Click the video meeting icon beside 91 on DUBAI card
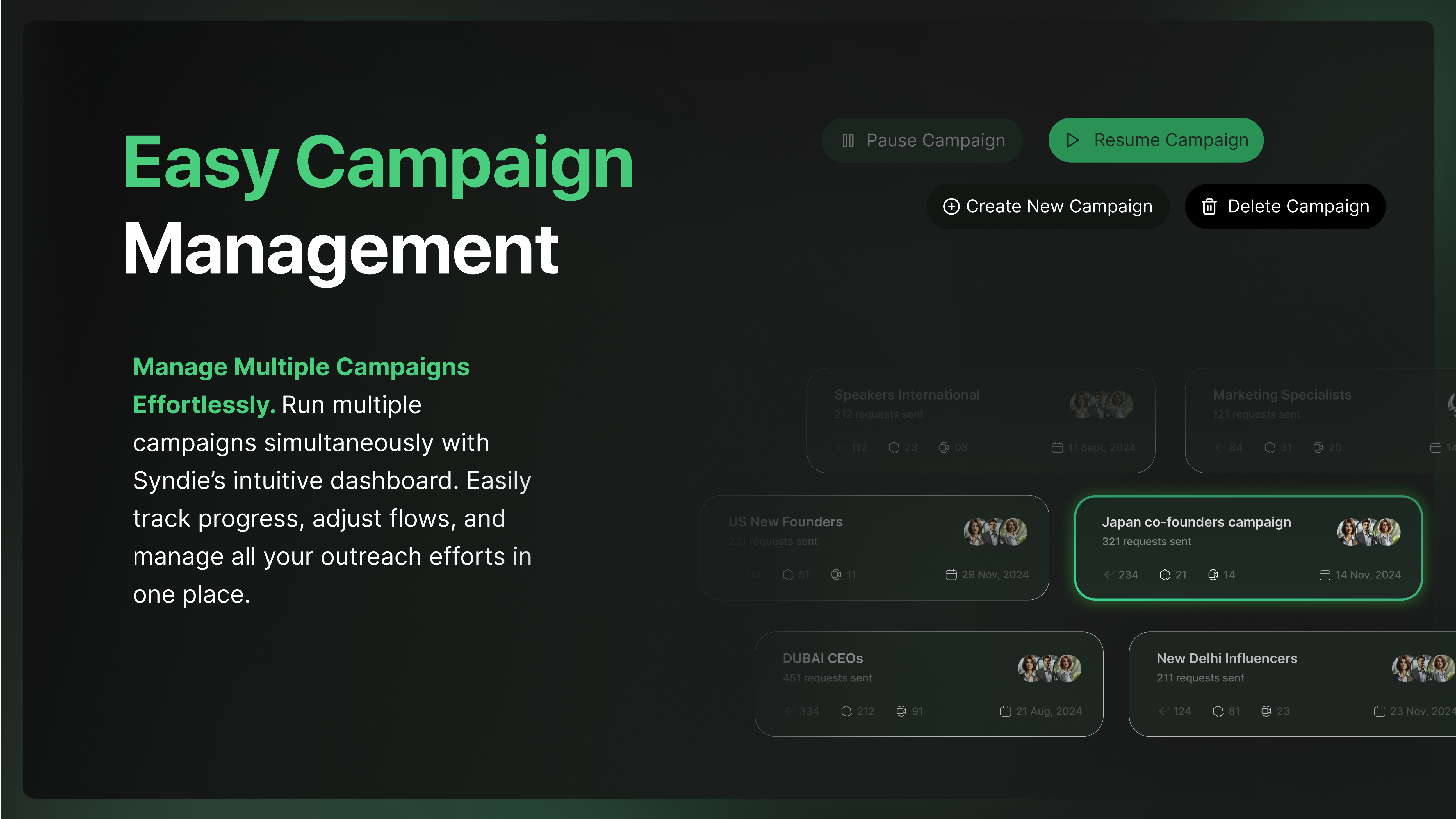This screenshot has height=819, width=1456. click(901, 711)
